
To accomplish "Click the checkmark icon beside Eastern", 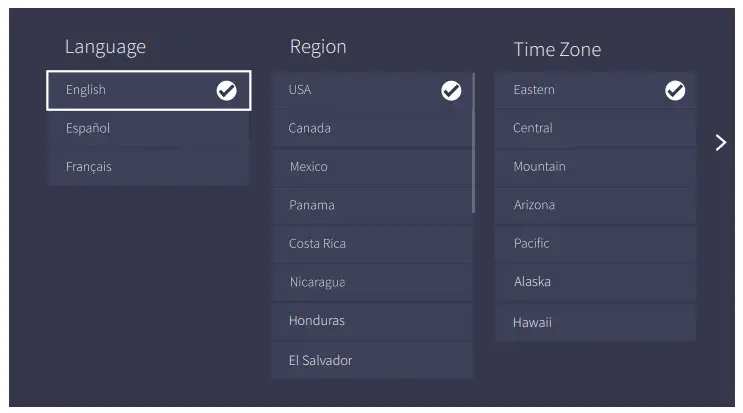I will [x=675, y=90].
